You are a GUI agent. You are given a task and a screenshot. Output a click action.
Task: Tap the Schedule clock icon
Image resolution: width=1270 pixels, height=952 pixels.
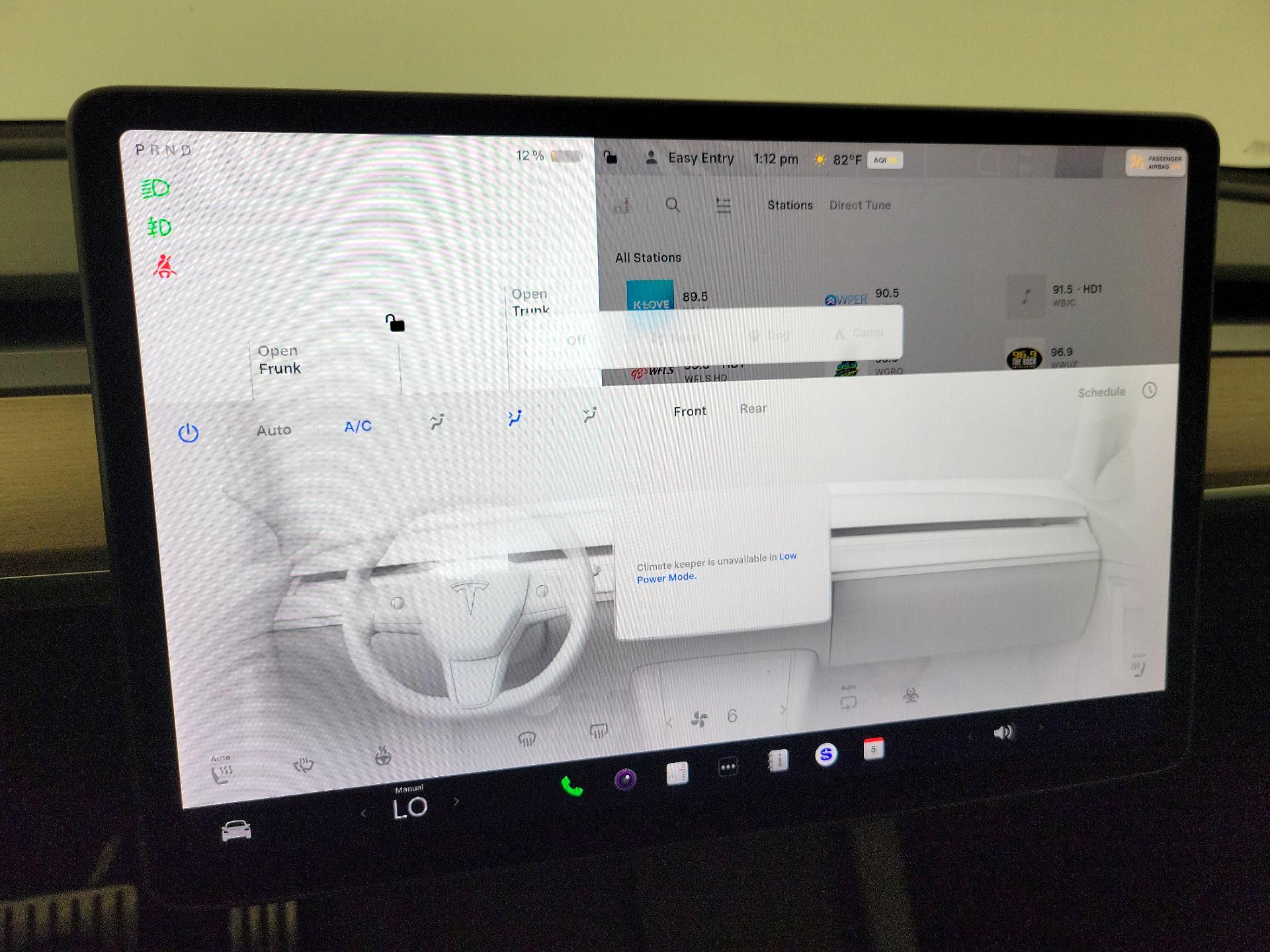[x=1150, y=390]
